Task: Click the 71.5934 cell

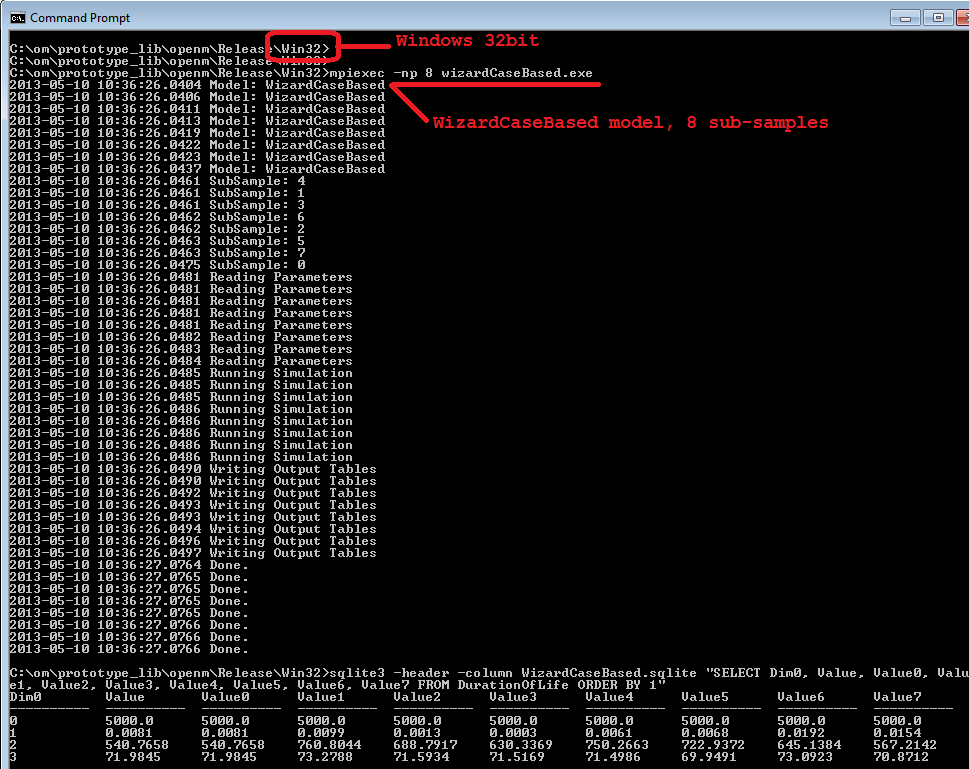Action: point(421,757)
